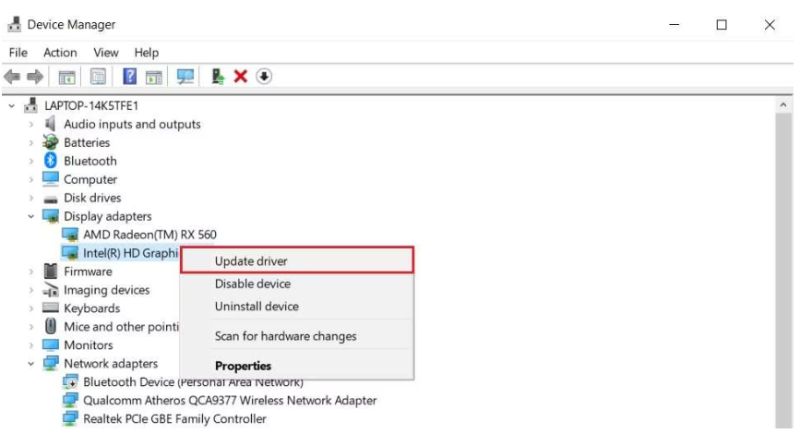800x446 pixels.
Task: Expand the Batteries chevron
Action: coord(31,142)
